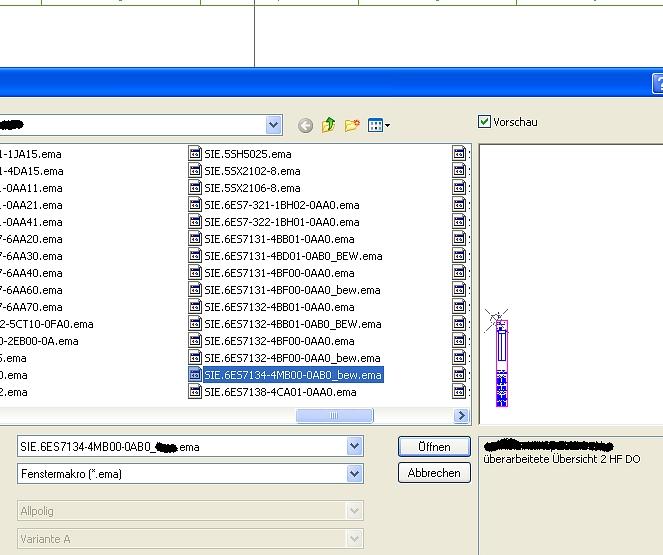Click icon of SIE.6ES7132-4BF00-0AA0_bew.ema

pos(195,358)
